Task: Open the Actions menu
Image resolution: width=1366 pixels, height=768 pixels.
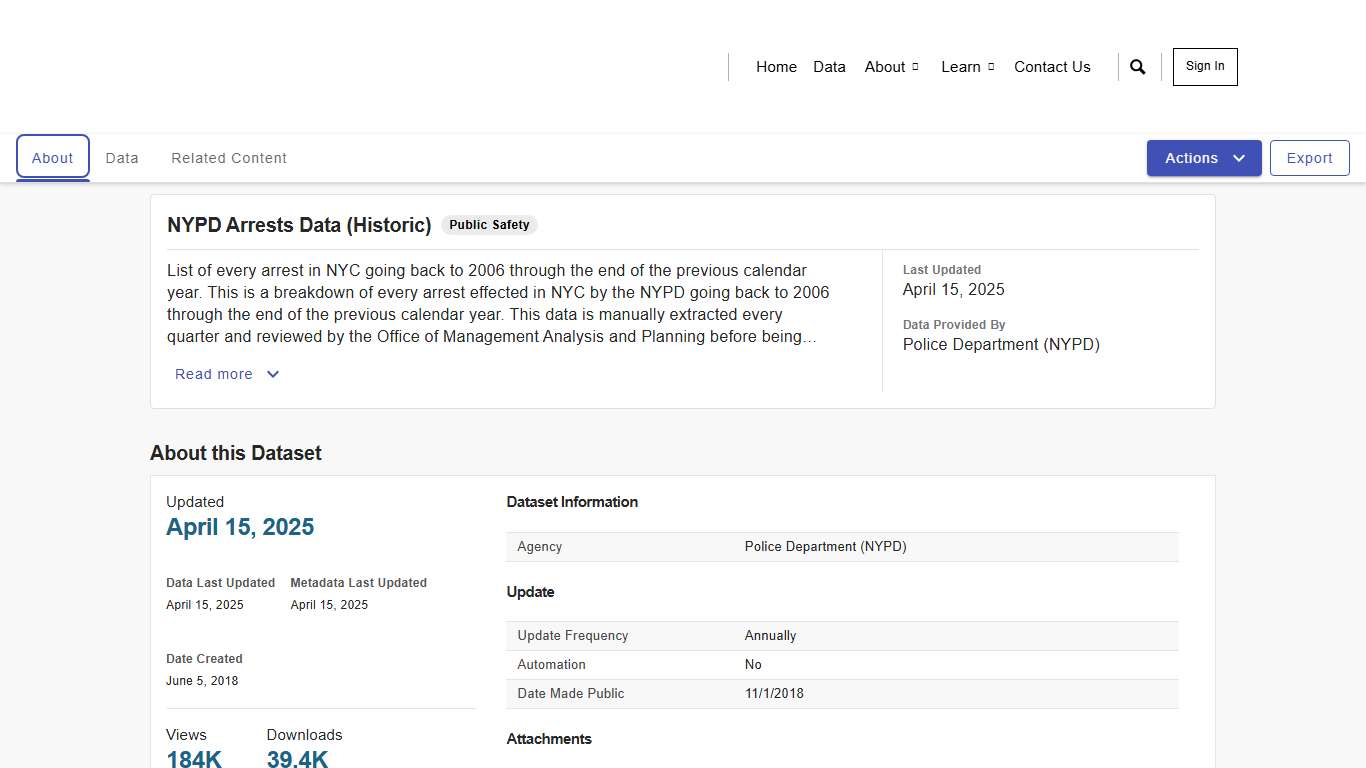Action: click(1191, 158)
